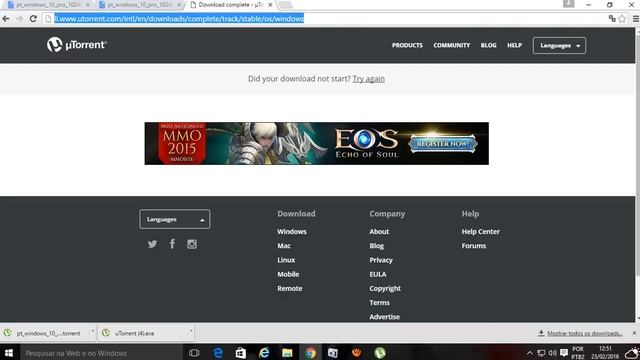
Task: Click Try again download link
Action: click(369, 79)
